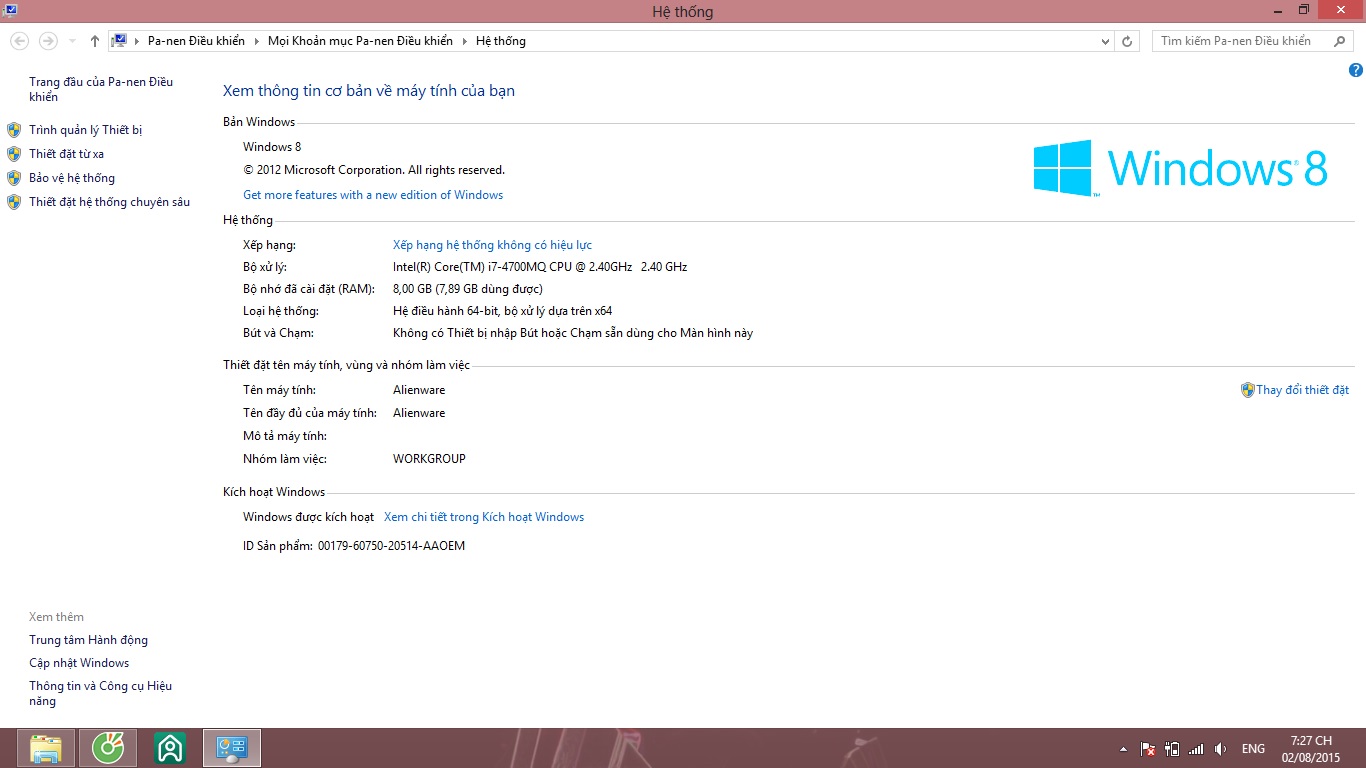Click the Back navigation arrow

pyautogui.click(x=19, y=41)
